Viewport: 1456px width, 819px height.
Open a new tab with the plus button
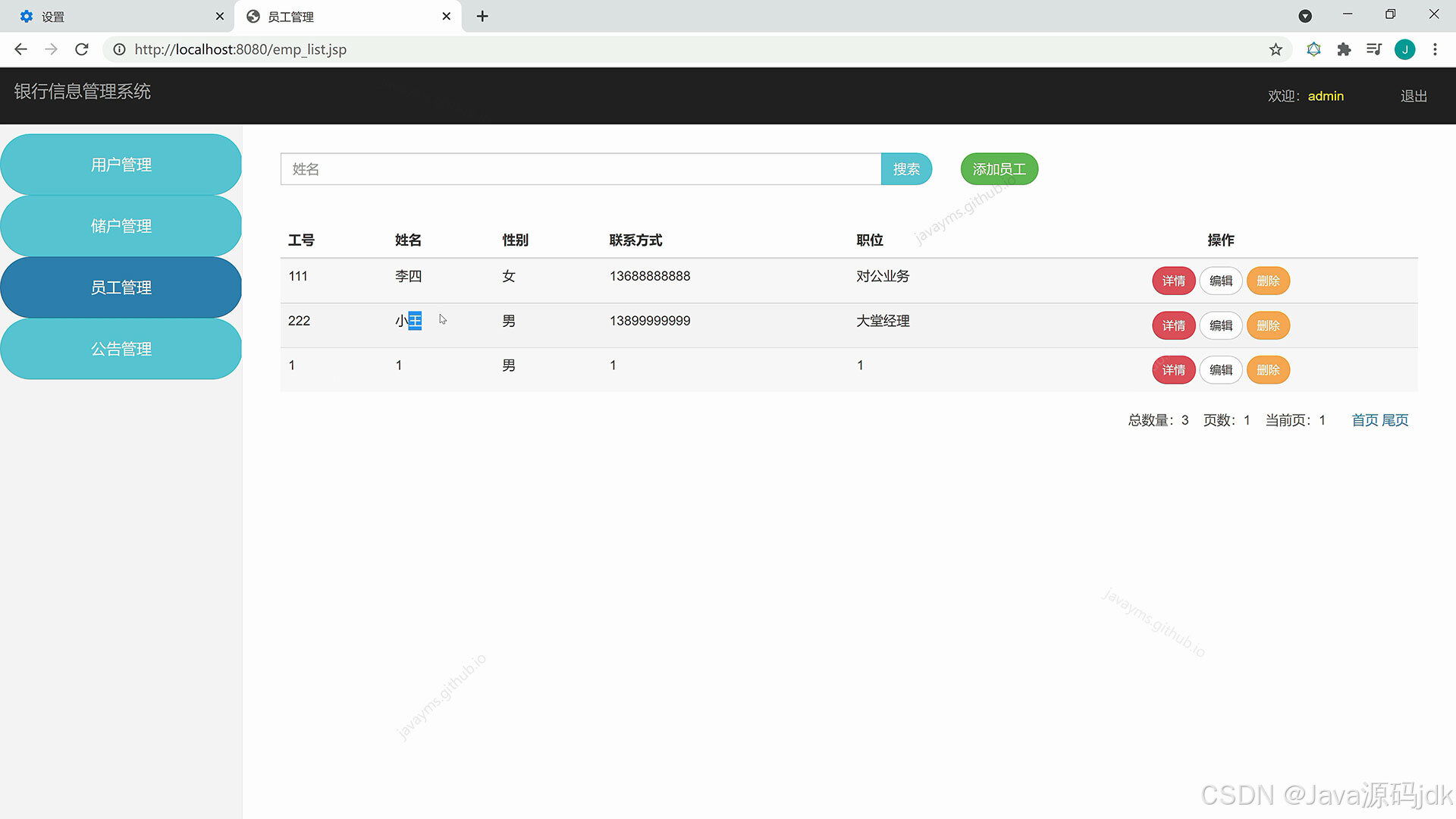(x=482, y=16)
